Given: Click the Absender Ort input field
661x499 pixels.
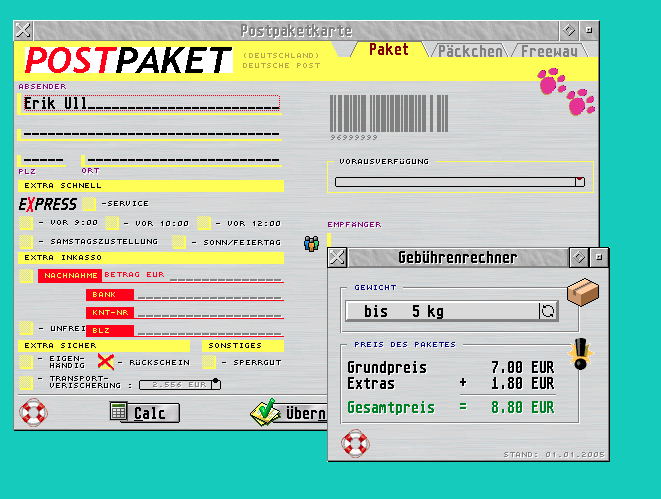Looking at the screenshot, I should 183,160.
